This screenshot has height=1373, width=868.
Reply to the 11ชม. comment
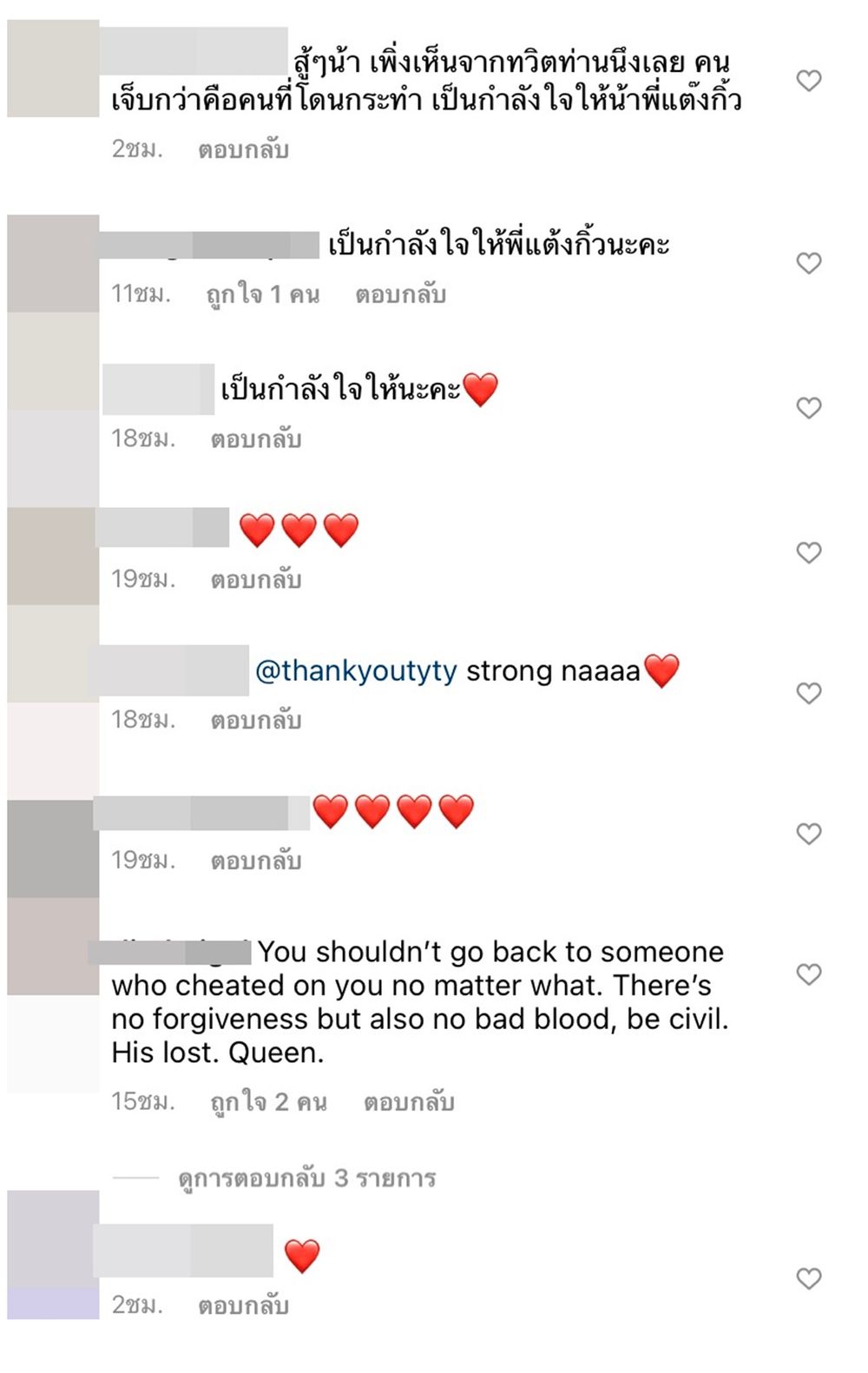400,294
